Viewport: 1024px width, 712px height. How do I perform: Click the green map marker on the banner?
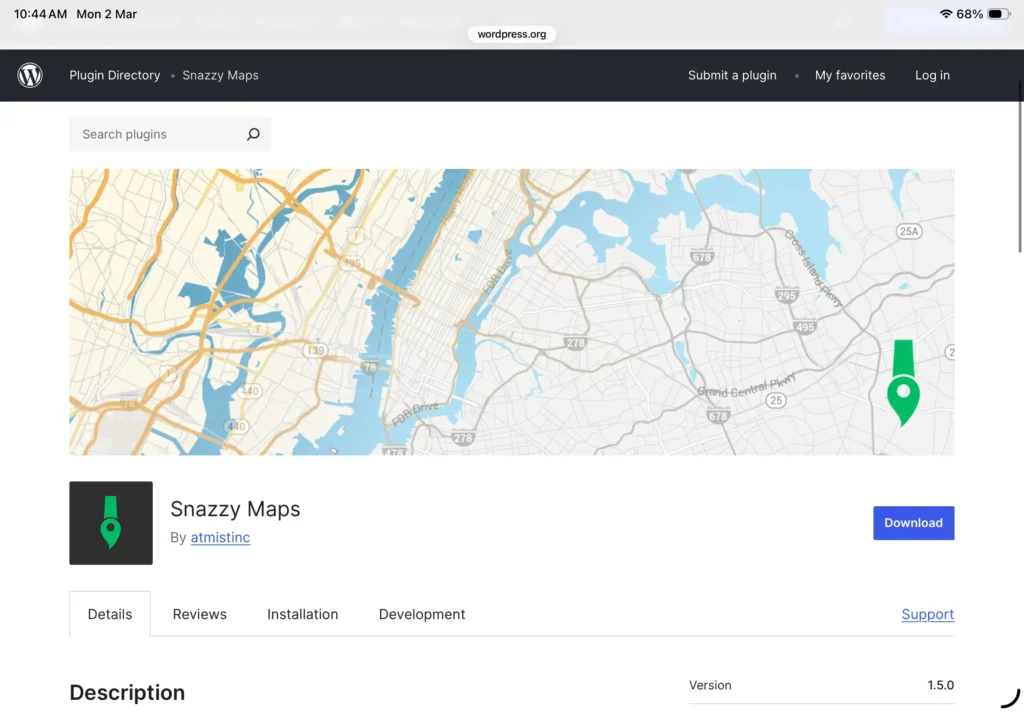[903, 390]
